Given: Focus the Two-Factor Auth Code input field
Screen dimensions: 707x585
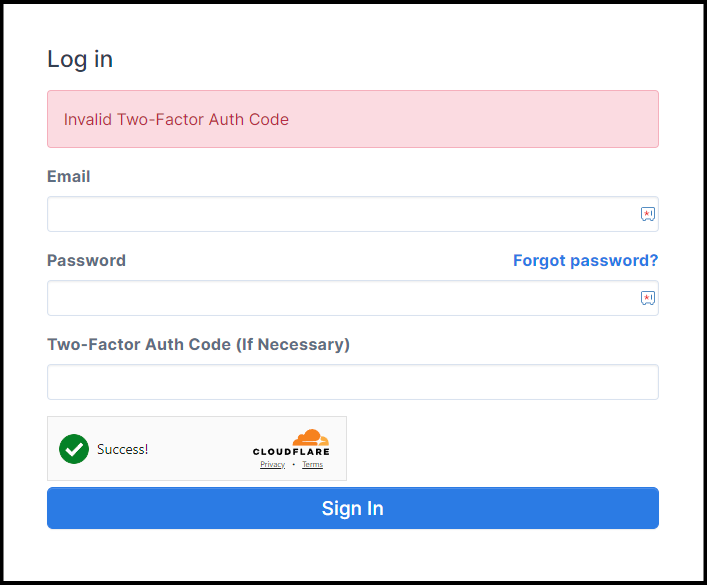Looking at the screenshot, I should click(x=352, y=382).
